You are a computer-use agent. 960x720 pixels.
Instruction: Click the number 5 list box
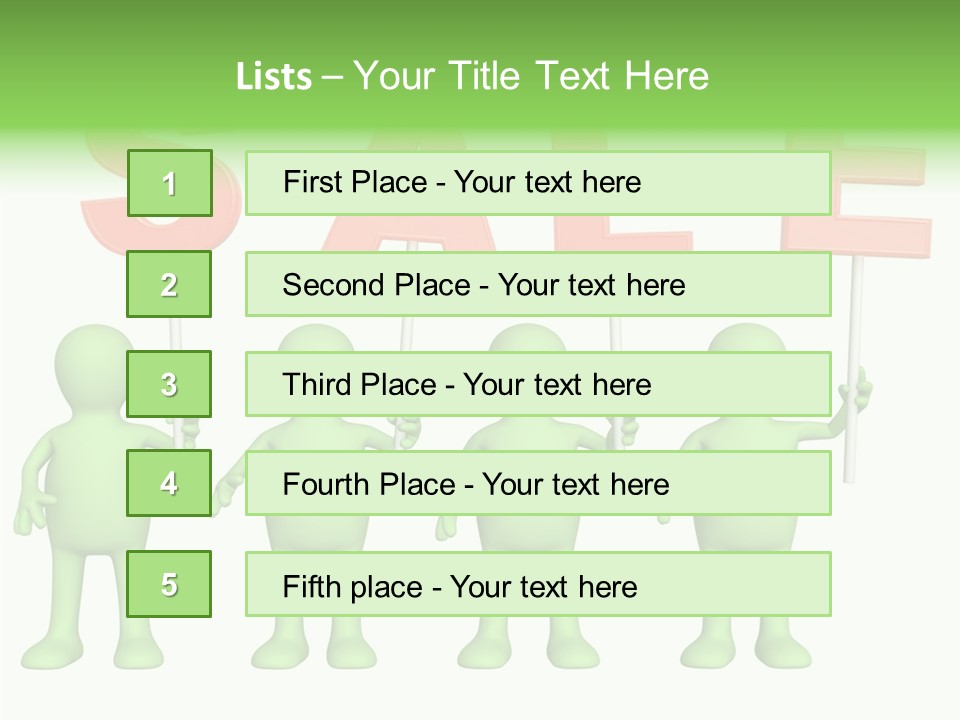click(x=169, y=584)
